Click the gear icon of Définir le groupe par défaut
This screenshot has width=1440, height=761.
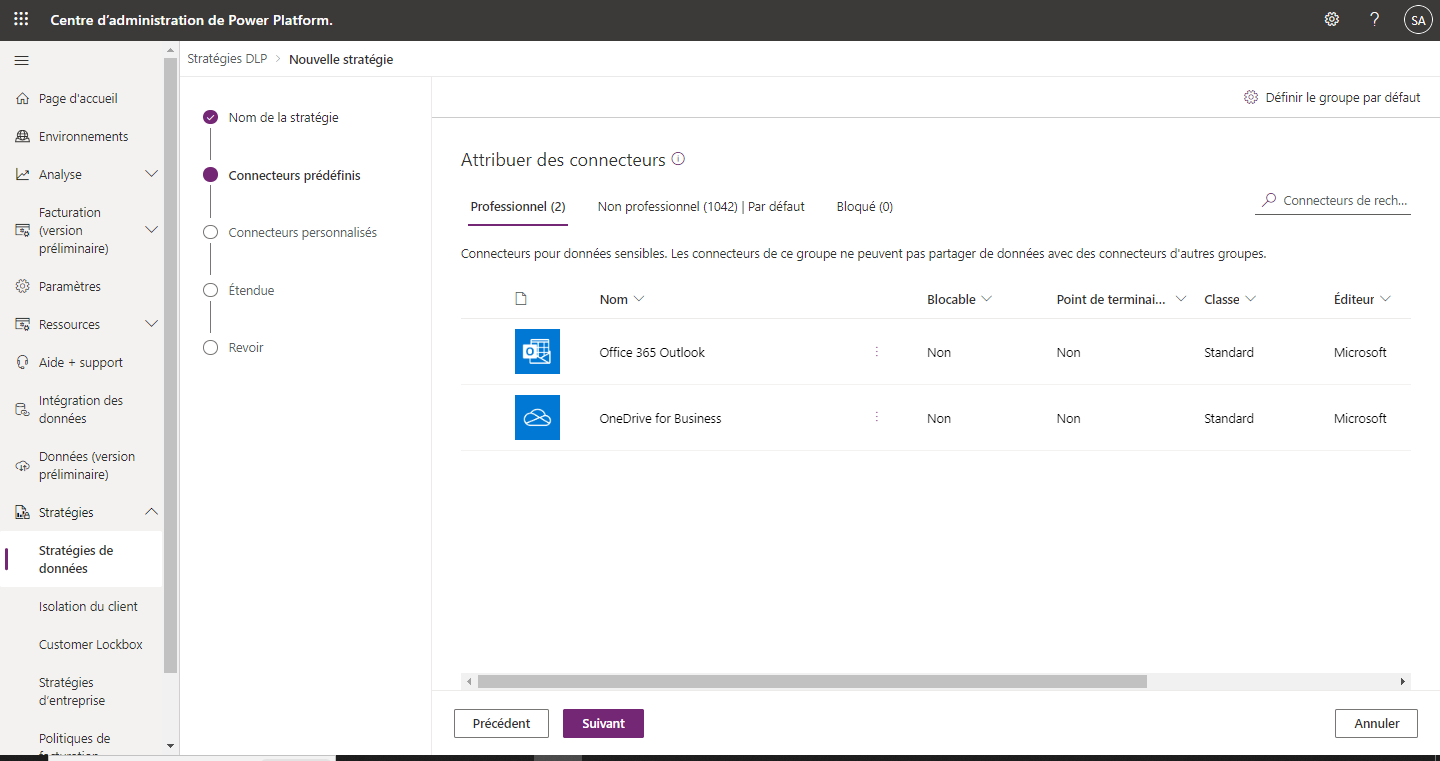point(1251,97)
